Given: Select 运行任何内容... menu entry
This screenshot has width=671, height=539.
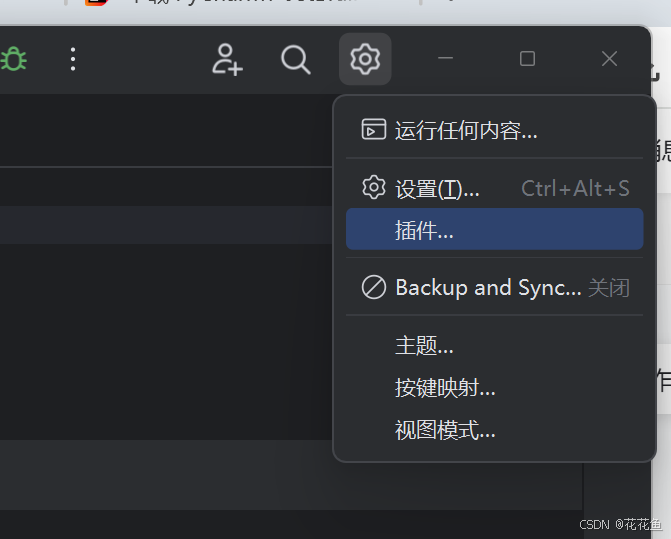Looking at the screenshot, I should click(494, 130).
